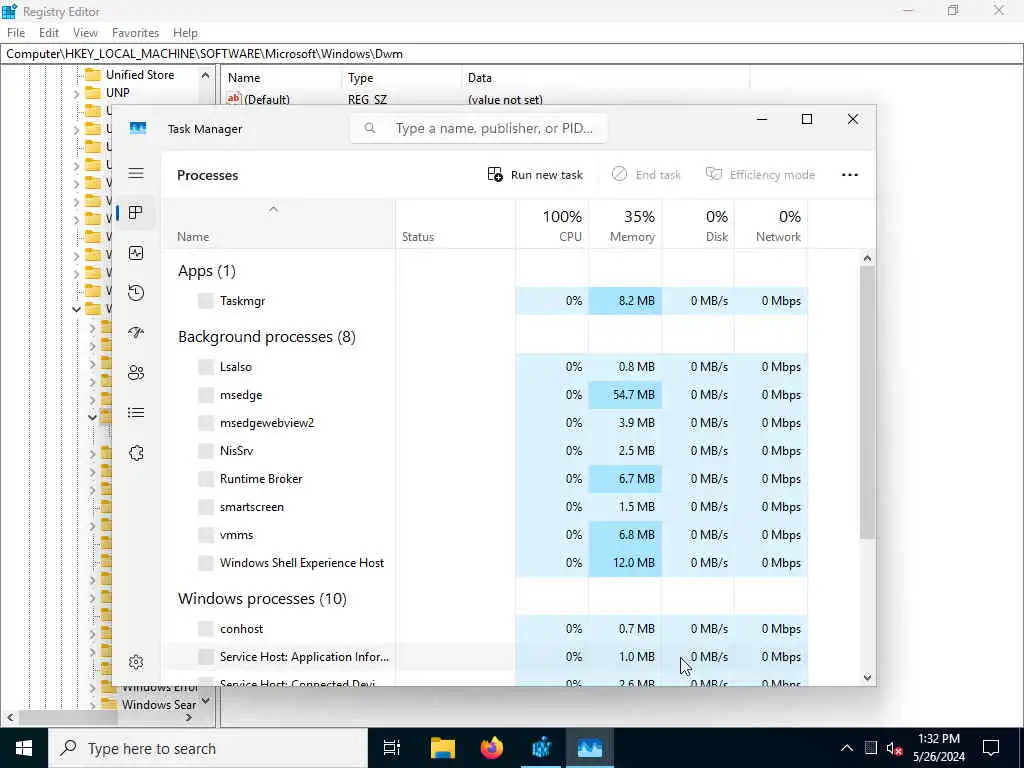Click the Taskmgr process icon
Screen dimensions: 1024x768
point(206,300)
